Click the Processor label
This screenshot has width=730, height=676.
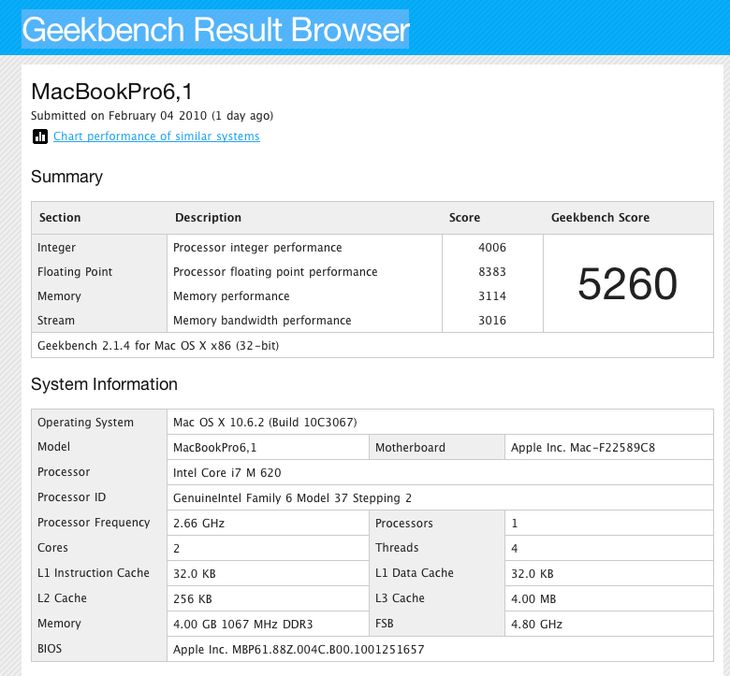point(64,472)
